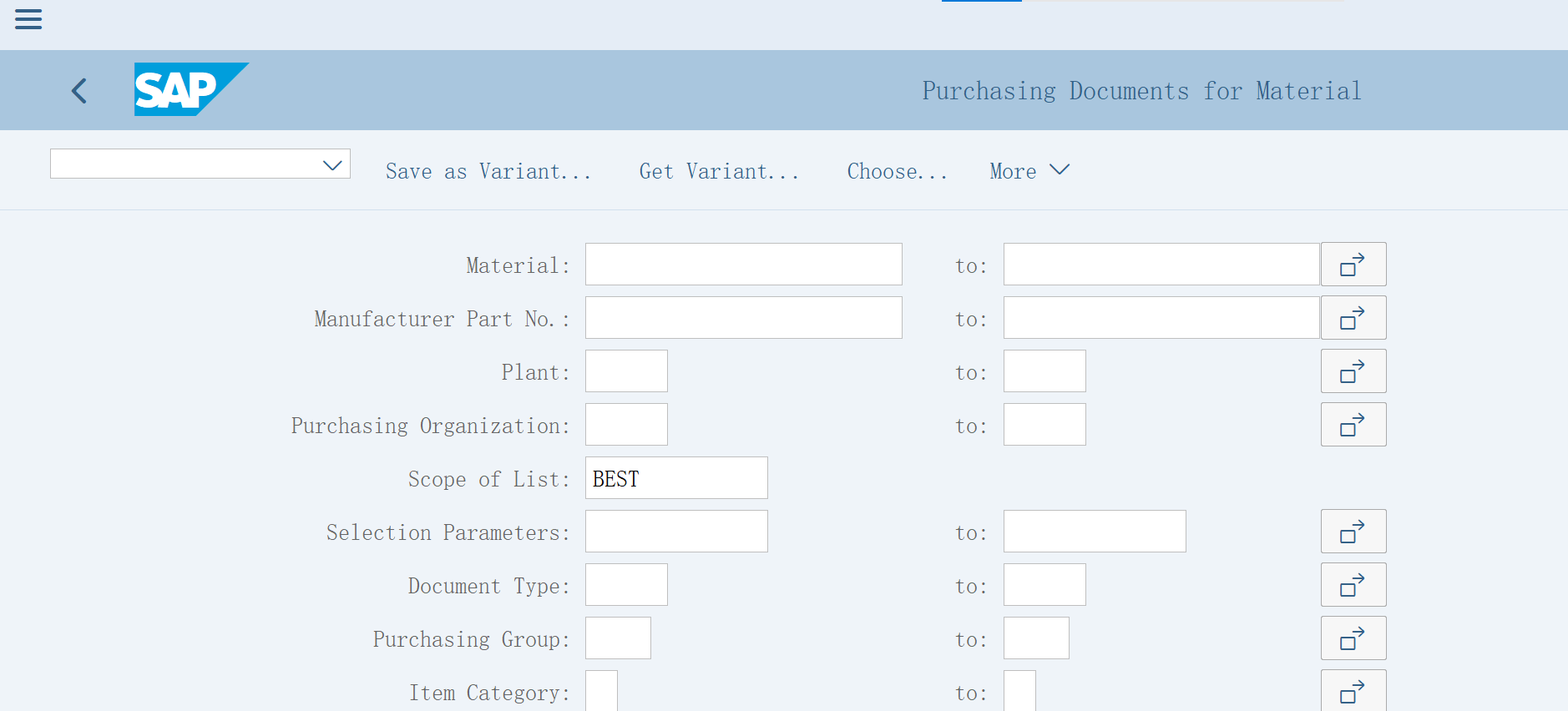Click the SAP logo
This screenshot has width=1568, height=711.
(x=190, y=89)
